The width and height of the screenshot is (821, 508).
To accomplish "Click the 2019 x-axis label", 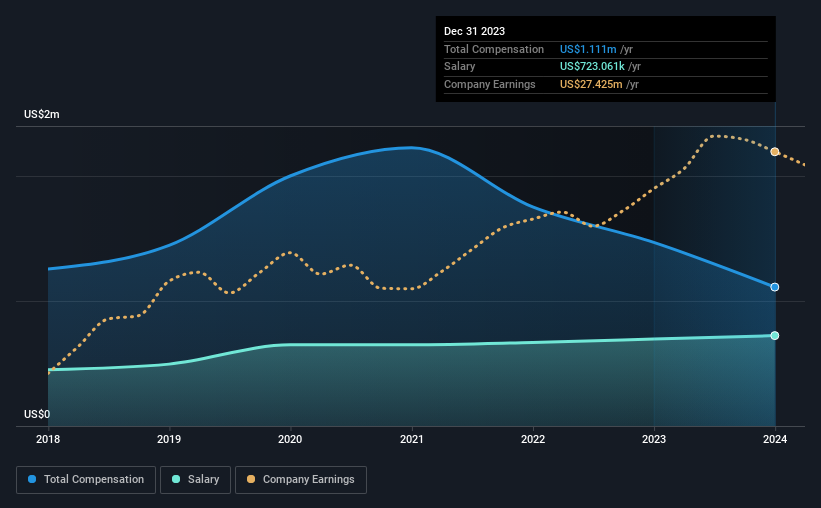I will click(x=169, y=439).
